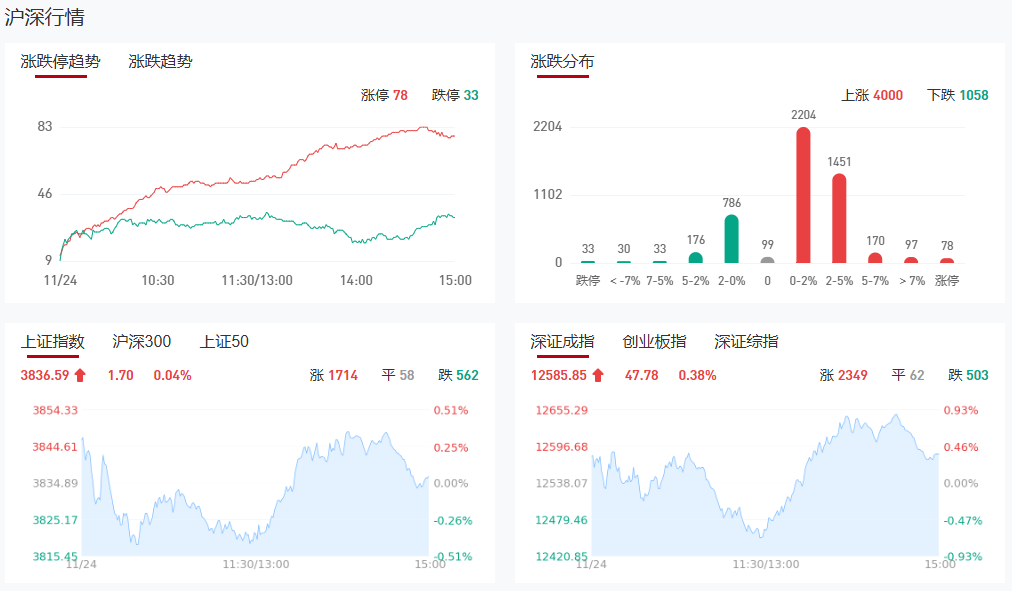Viewport: 1012px width, 591px height.
Task: Click the tall red 0-2% bar
Action: [803, 195]
